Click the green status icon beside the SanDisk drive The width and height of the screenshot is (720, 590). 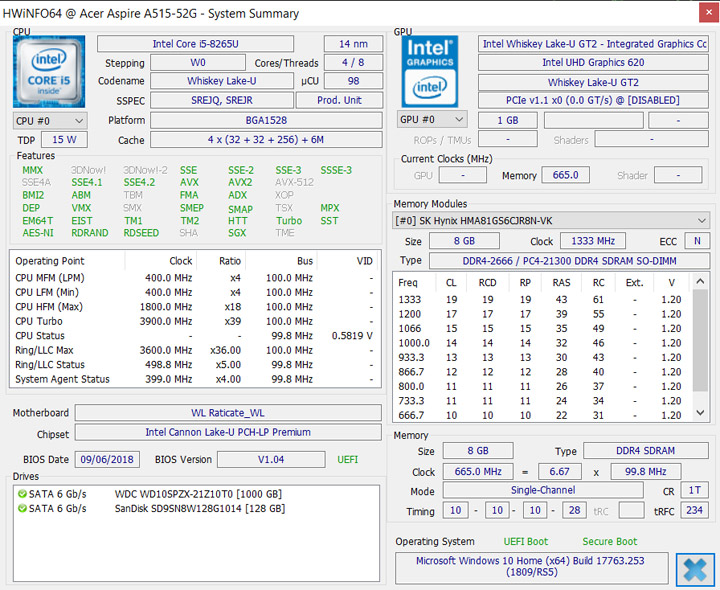(x=21, y=509)
